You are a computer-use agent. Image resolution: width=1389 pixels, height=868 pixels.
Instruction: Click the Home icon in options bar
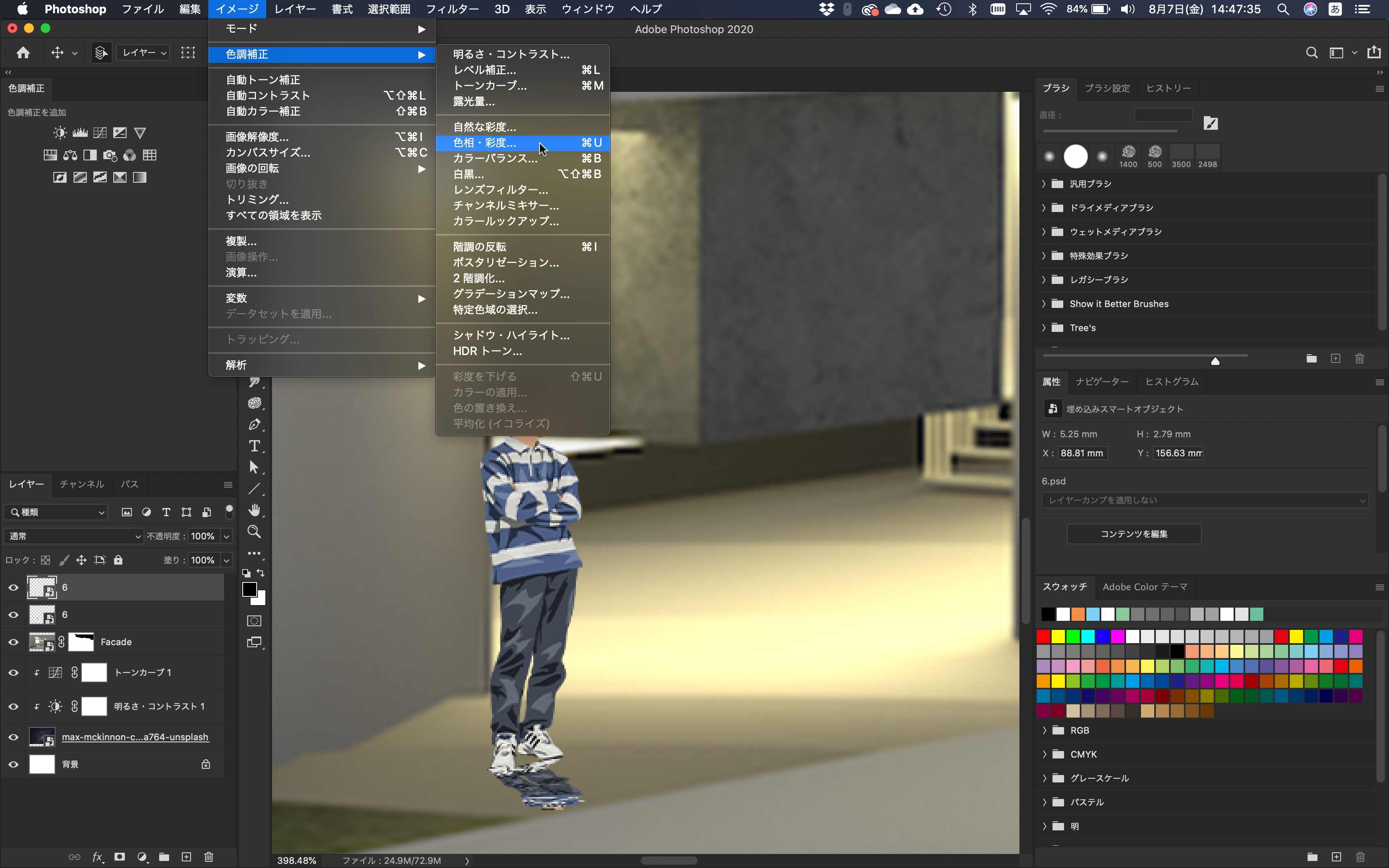(23, 53)
